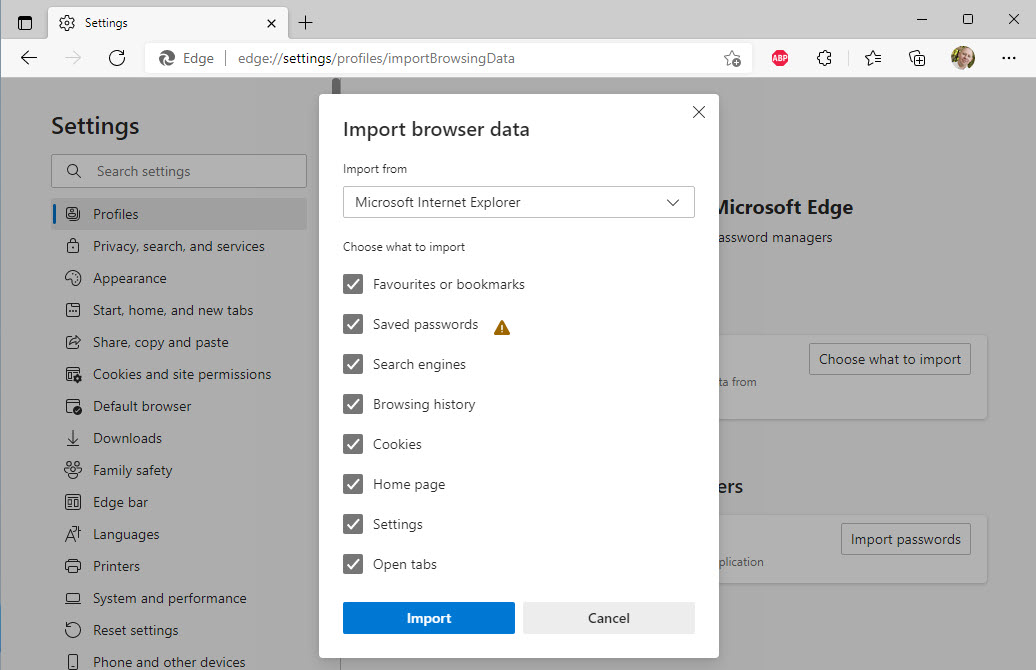The image size is (1036, 670).
Task: Click the Downloads arrow icon
Action: tap(73, 438)
